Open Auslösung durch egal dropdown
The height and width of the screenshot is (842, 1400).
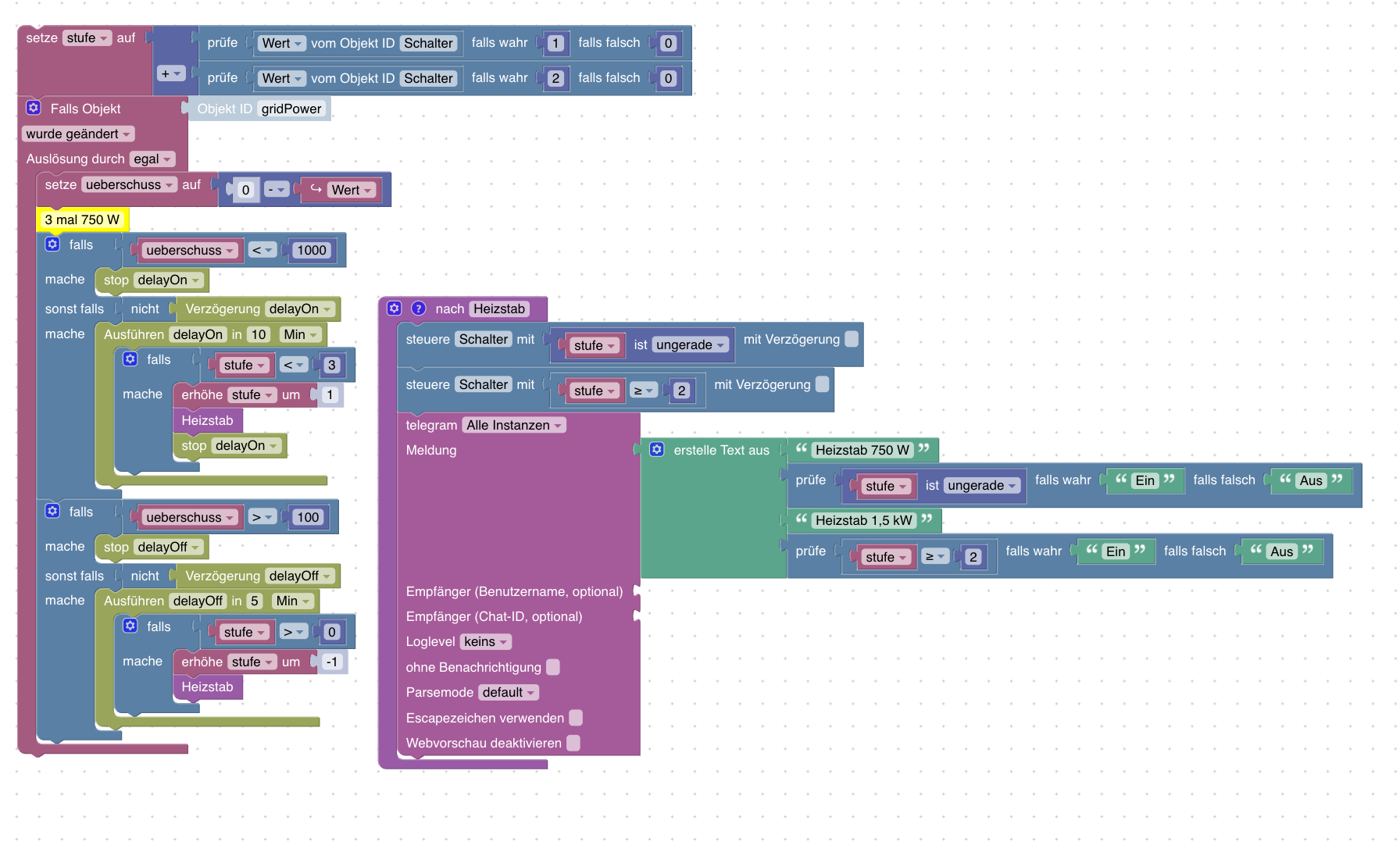[x=152, y=159]
